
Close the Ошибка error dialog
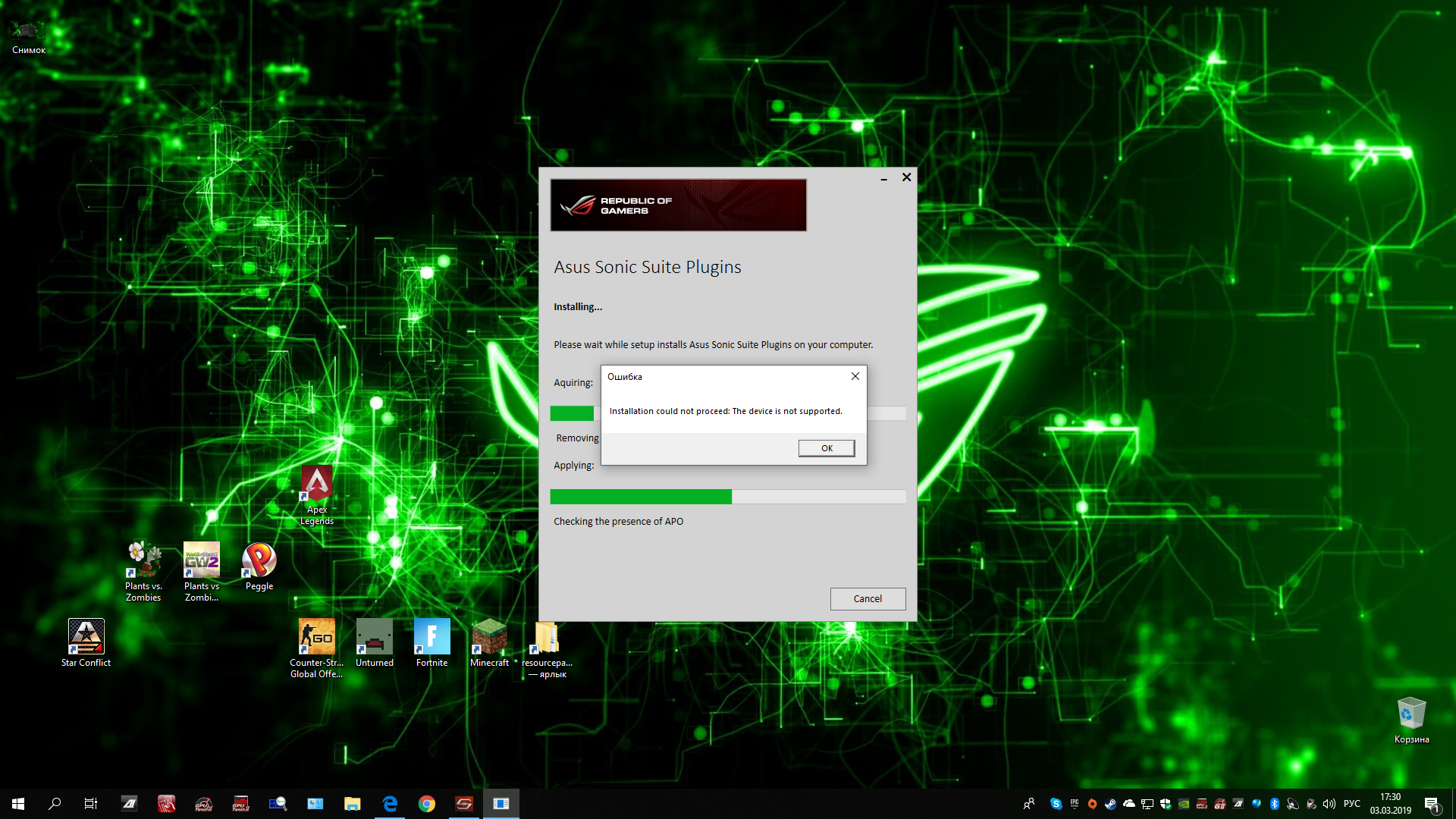point(855,377)
